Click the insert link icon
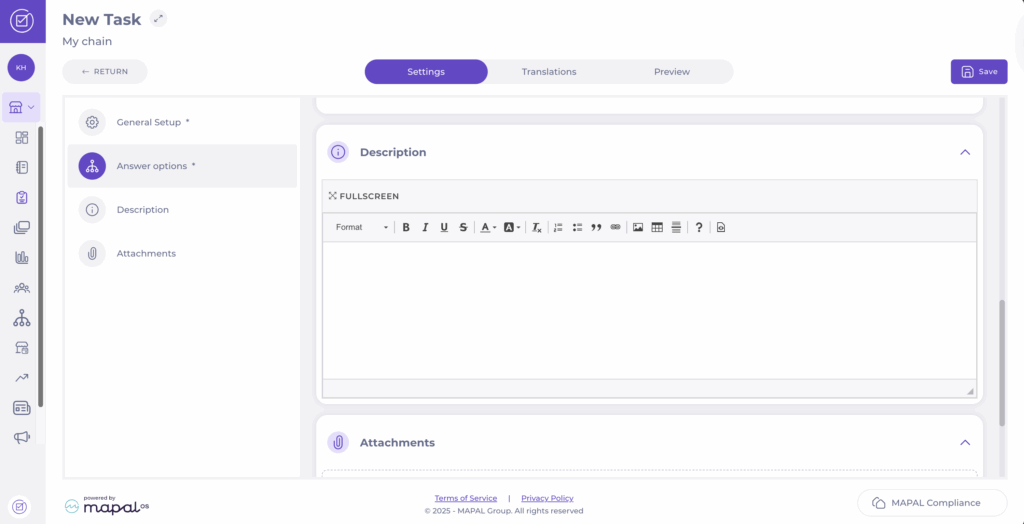Viewport: 1024px width, 524px height. (615, 228)
